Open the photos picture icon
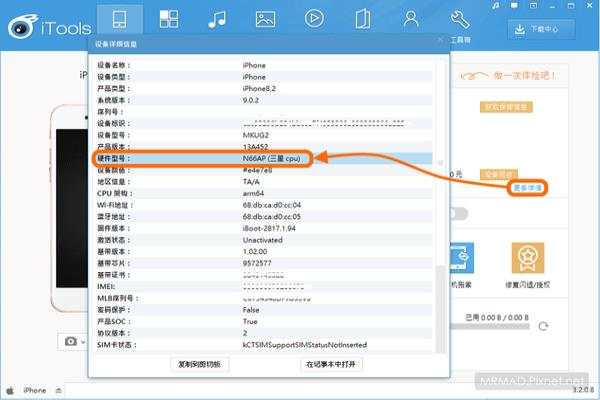The height and width of the screenshot is (400, 600). (x=266, y=19)
